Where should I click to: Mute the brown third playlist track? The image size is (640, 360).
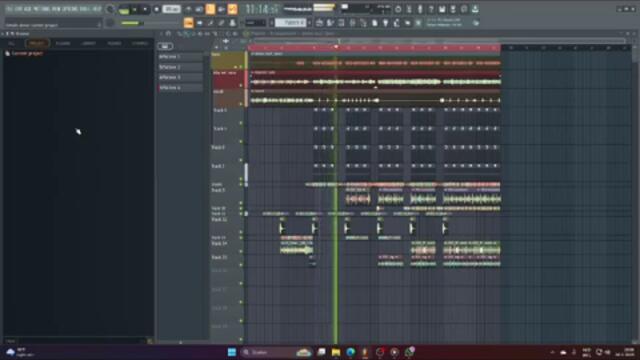[241, 104]
